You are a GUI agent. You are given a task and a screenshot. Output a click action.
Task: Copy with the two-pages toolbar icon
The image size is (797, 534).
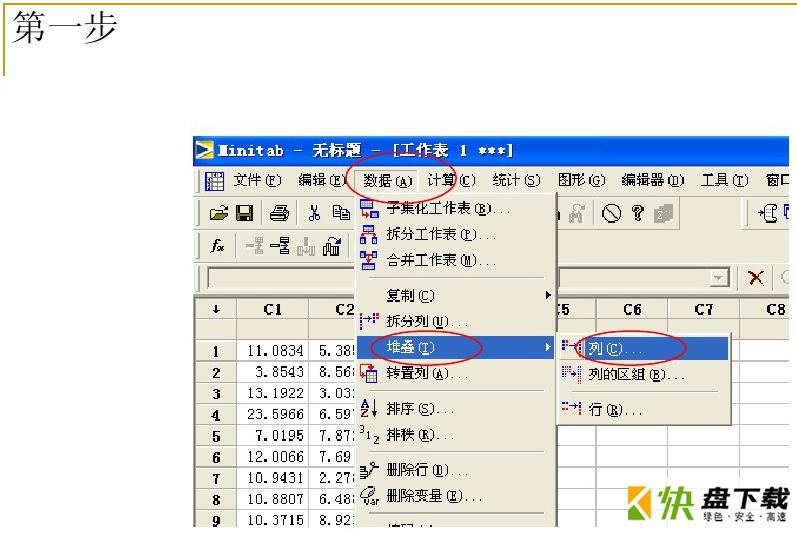click(x=341, y=213)
